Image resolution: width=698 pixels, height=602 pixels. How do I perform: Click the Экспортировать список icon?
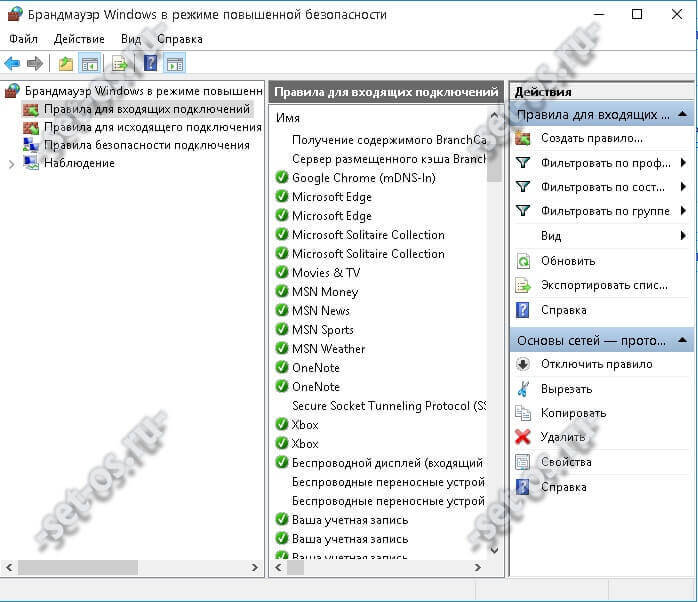(523, 285)
